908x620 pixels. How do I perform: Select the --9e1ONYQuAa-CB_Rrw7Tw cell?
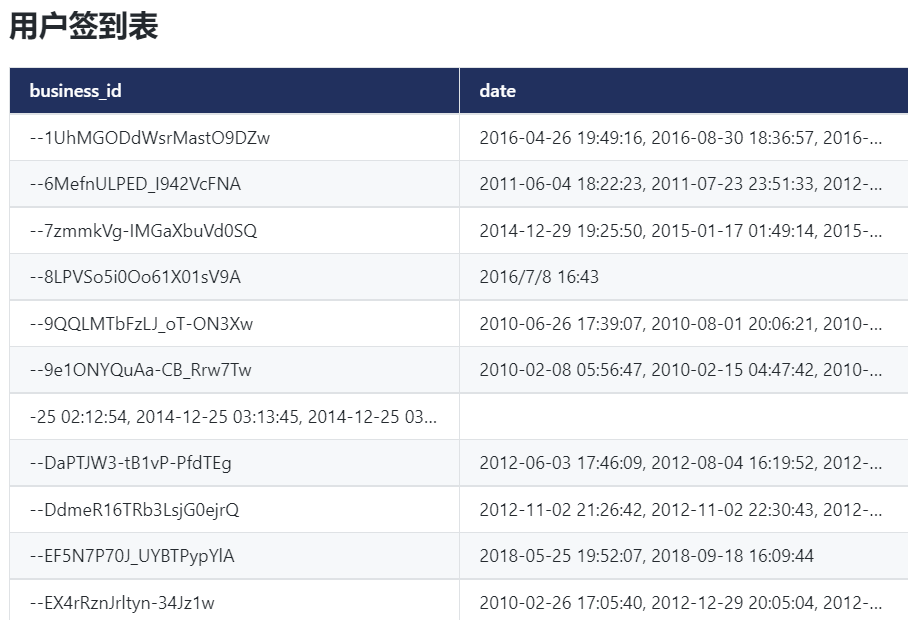click(140, 370)
